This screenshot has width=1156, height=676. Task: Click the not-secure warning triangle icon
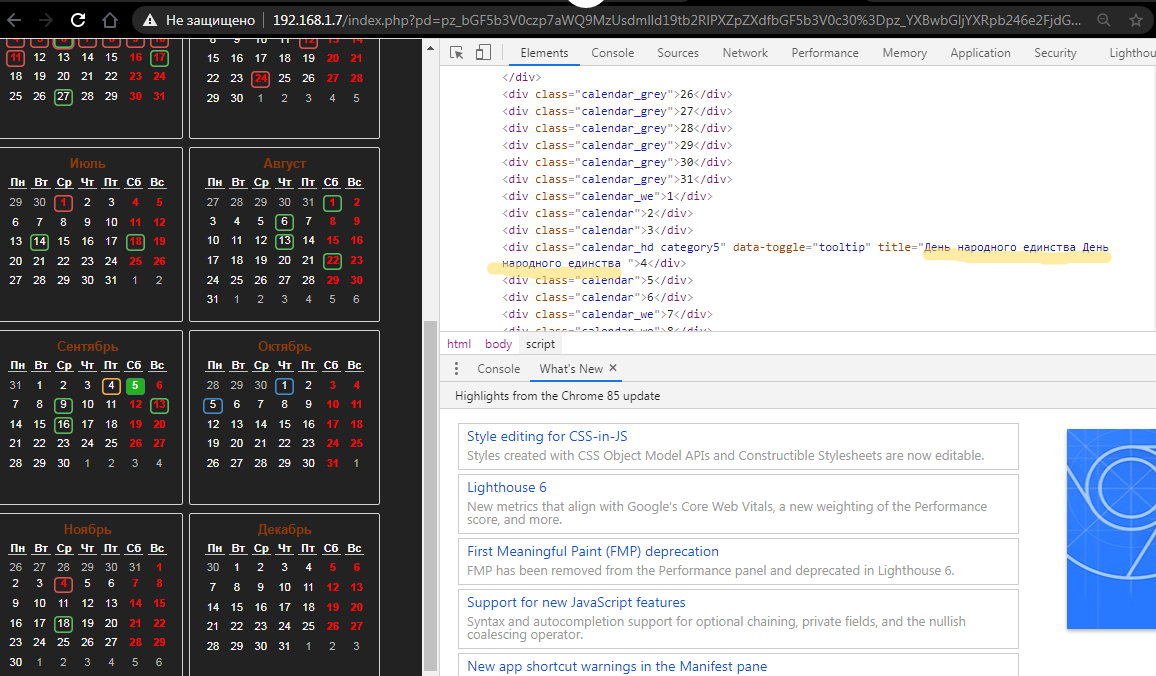click(x=150, y=20)
